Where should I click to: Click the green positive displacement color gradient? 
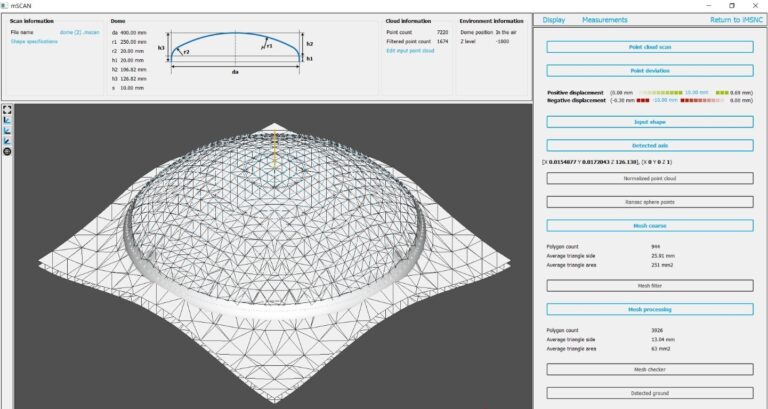coord(661,93)
